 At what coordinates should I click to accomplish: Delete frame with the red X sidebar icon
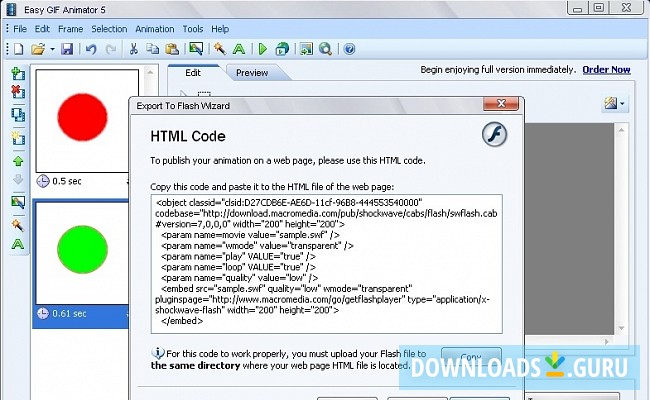pyautogui.click(x=18, y=92)
